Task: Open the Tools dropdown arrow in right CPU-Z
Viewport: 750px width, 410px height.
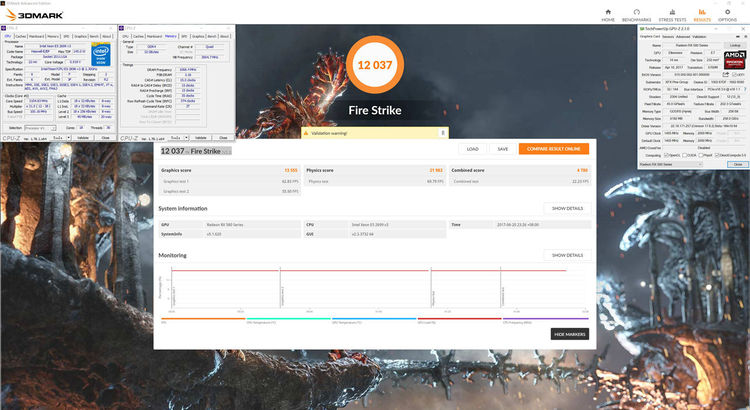Action: 187,138
